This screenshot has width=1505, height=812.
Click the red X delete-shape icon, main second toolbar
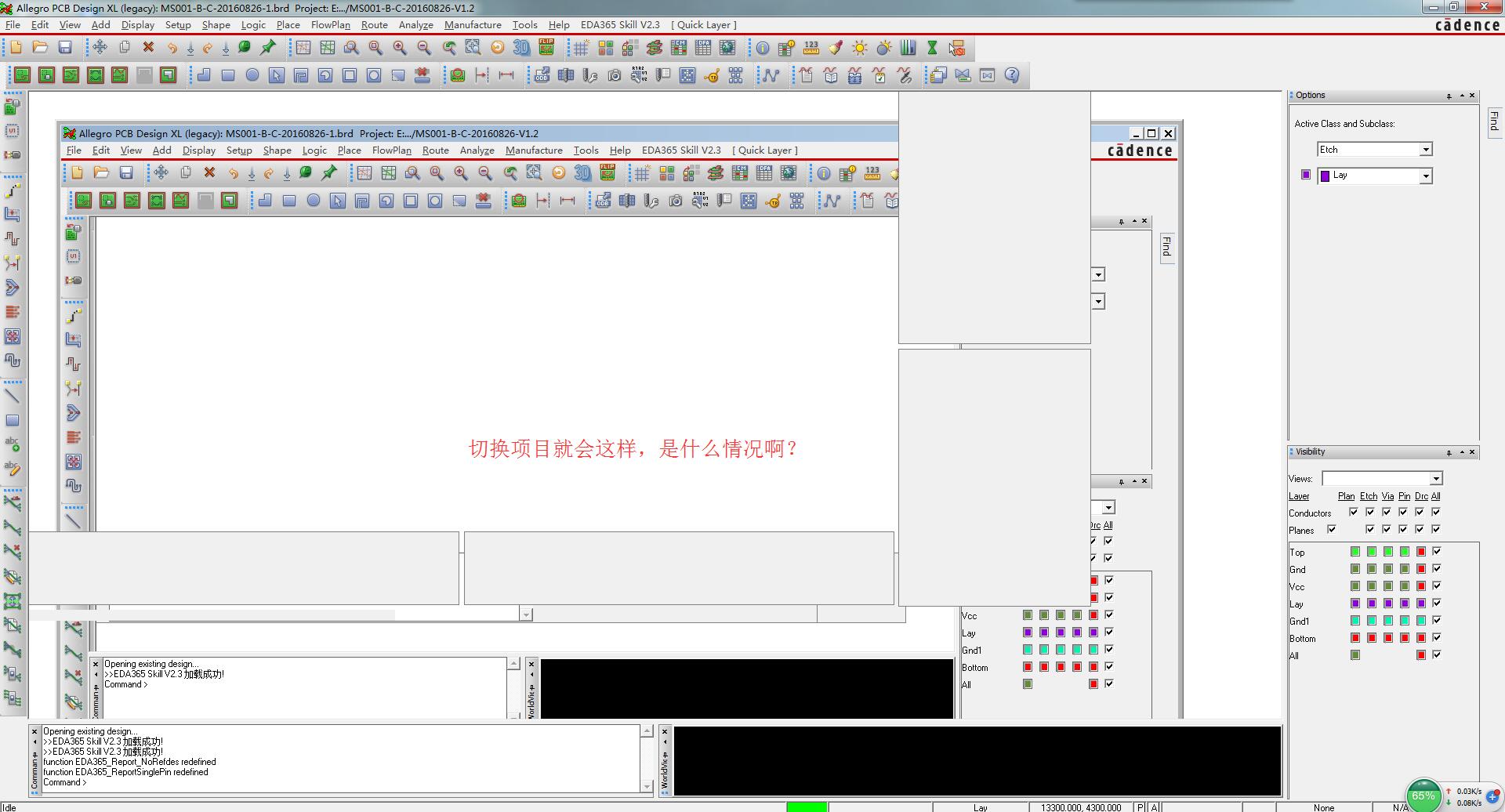[x=422, y=75]
